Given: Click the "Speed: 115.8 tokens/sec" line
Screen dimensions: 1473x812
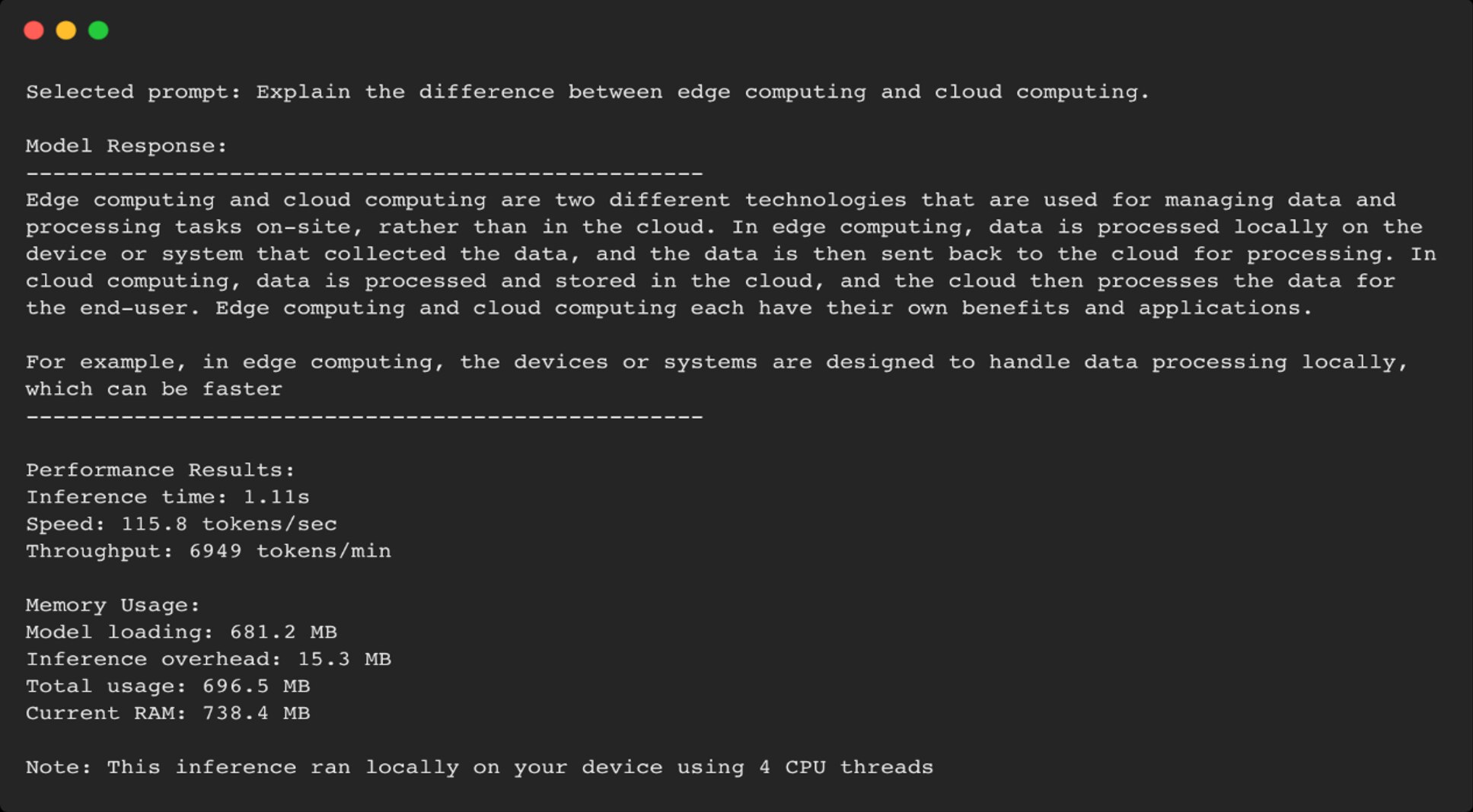Looking at the screenshot, I should 181,524.
